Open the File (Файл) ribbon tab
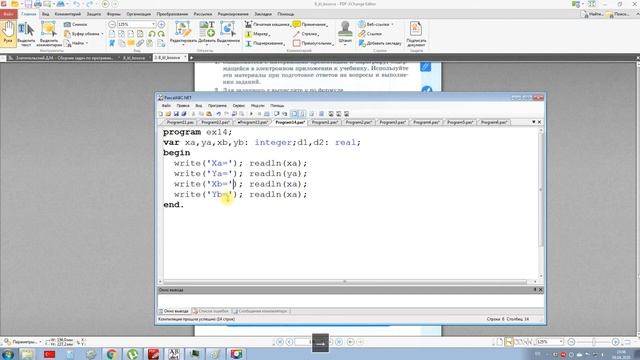The height and width of the screenshot is (360, 640). [x=8, y=14]
